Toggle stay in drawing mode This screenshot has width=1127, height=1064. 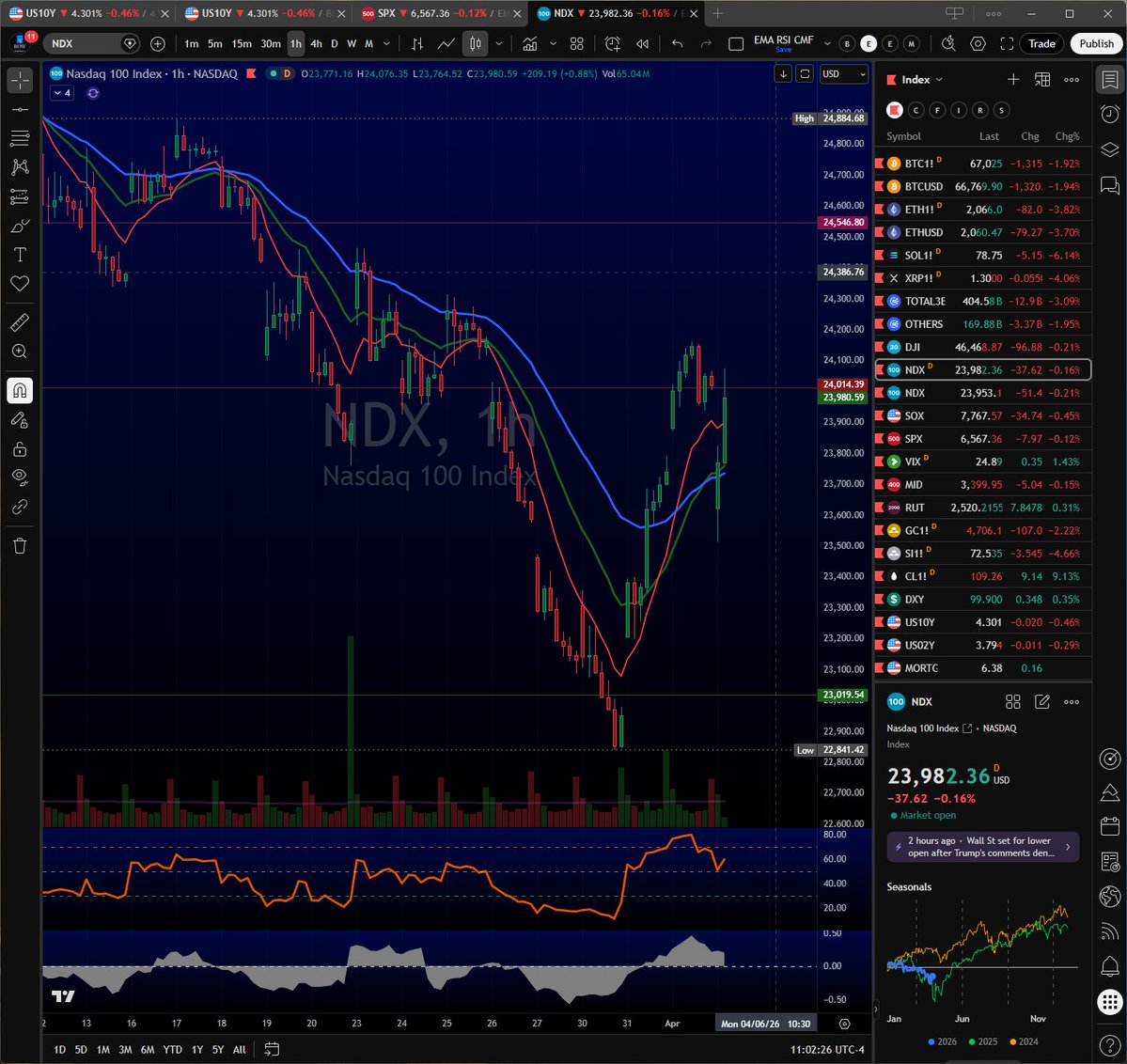(x=20, y=420)
